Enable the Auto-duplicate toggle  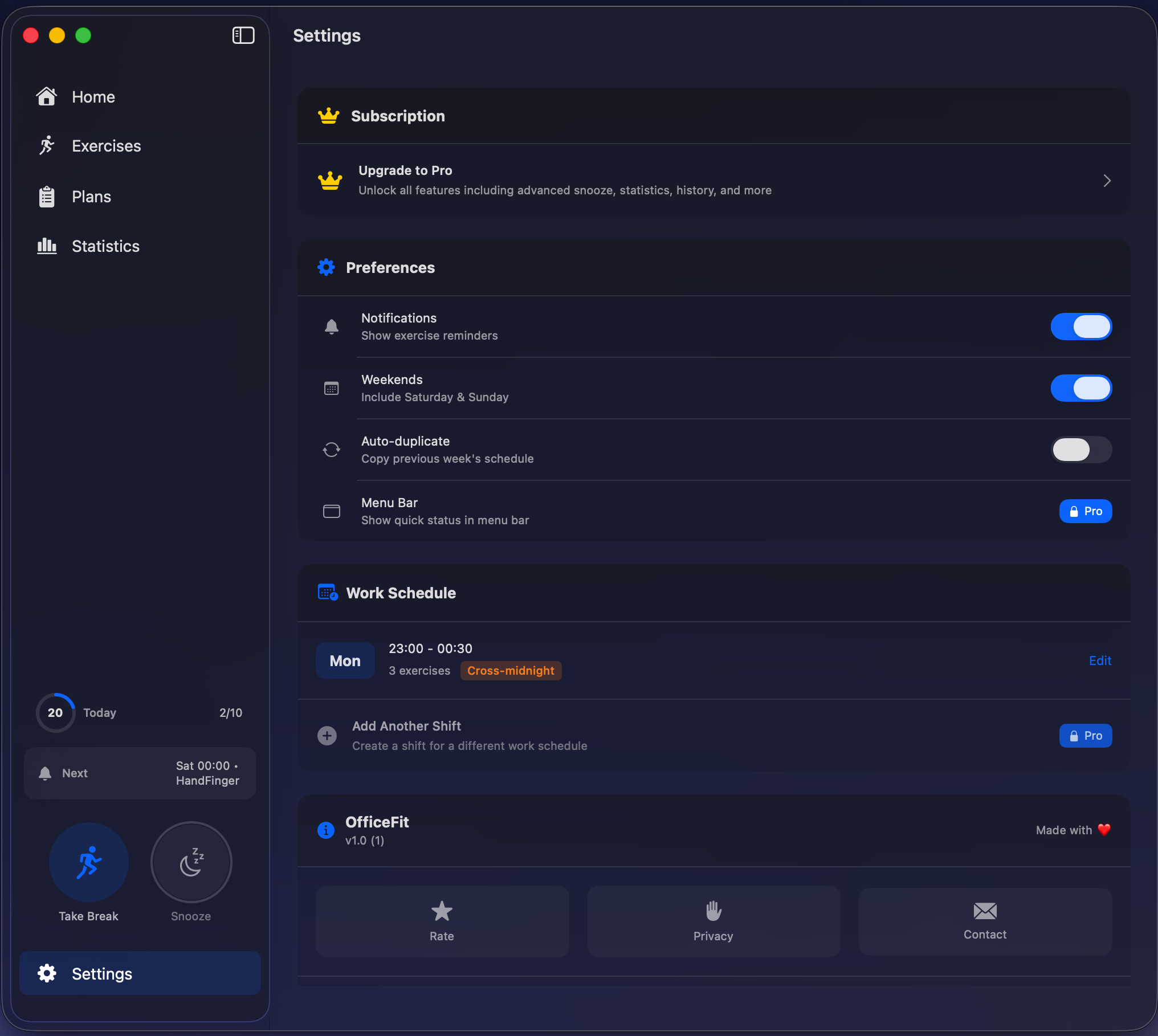[1081, 450]
